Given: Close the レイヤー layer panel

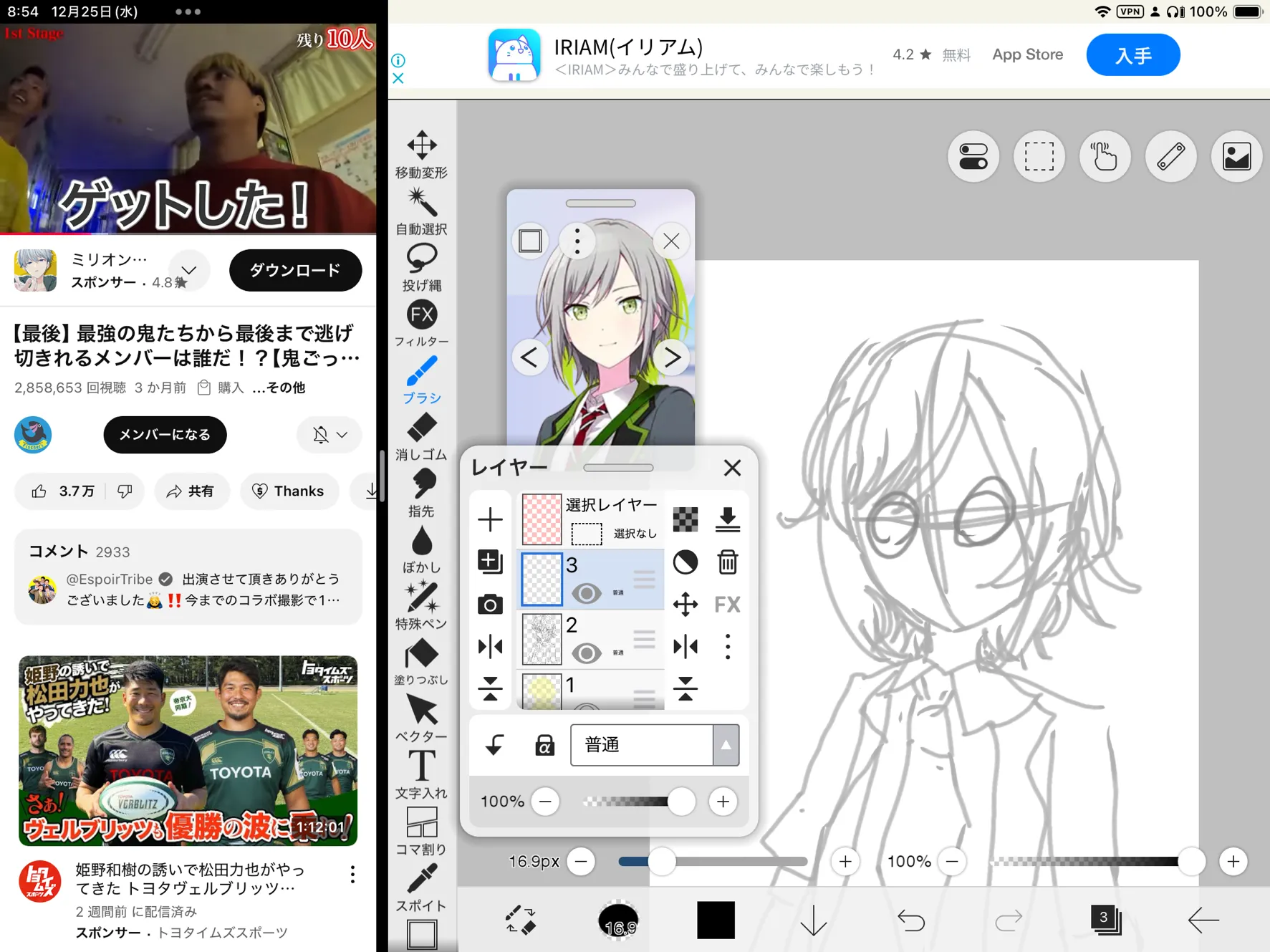Looking at the screenshot, I should 731,468.
